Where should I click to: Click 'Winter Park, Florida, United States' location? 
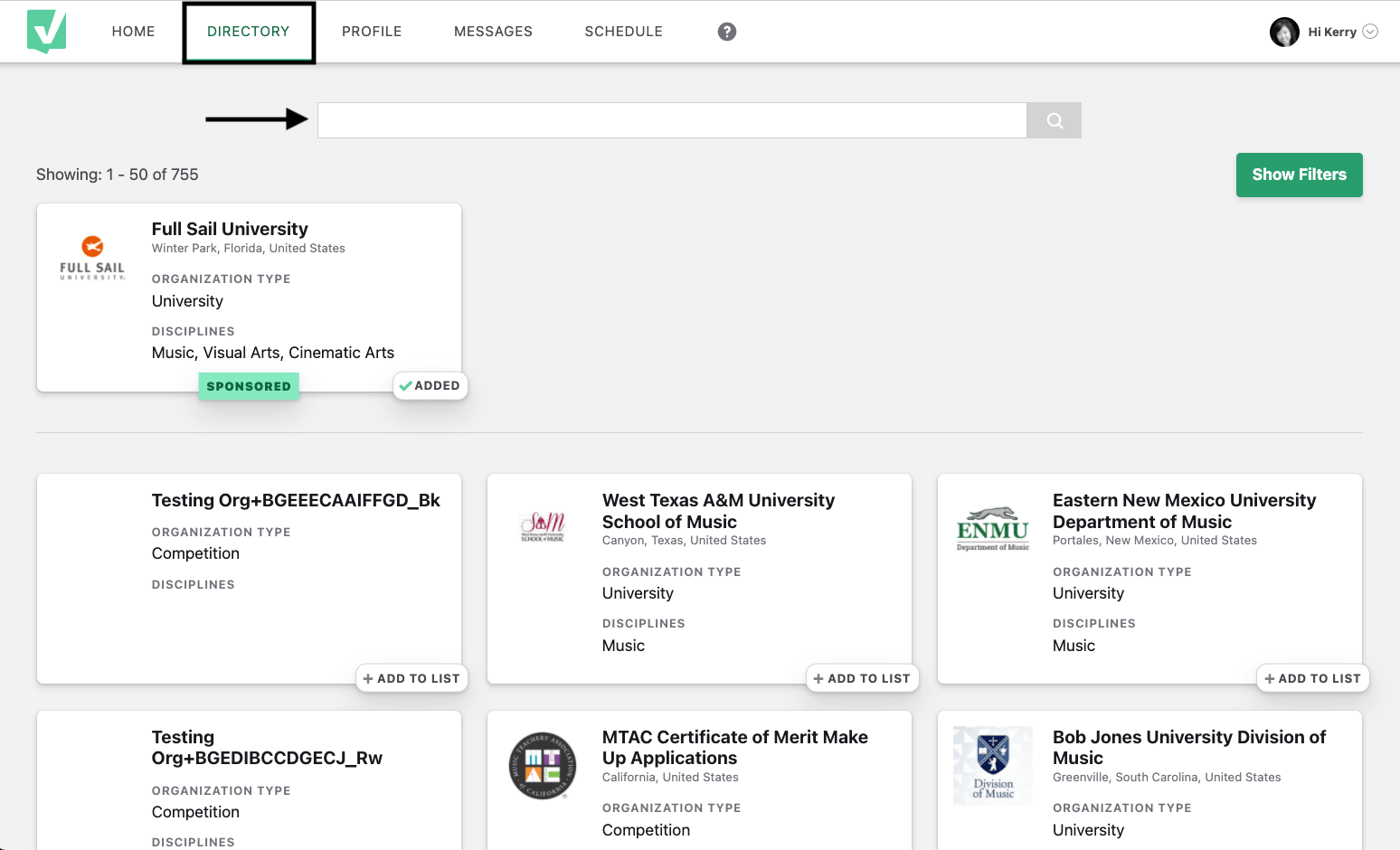[249, 249]
